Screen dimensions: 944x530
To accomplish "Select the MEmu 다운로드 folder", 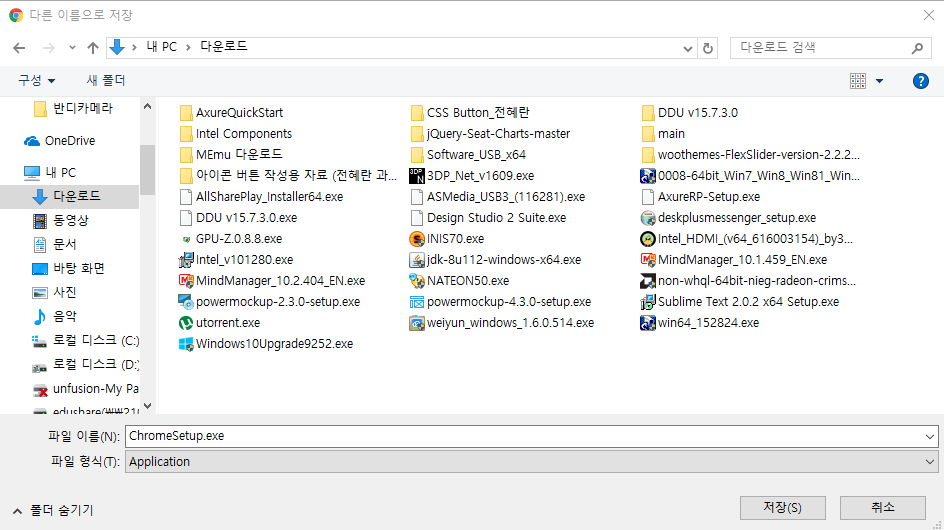I will [231, 155].
